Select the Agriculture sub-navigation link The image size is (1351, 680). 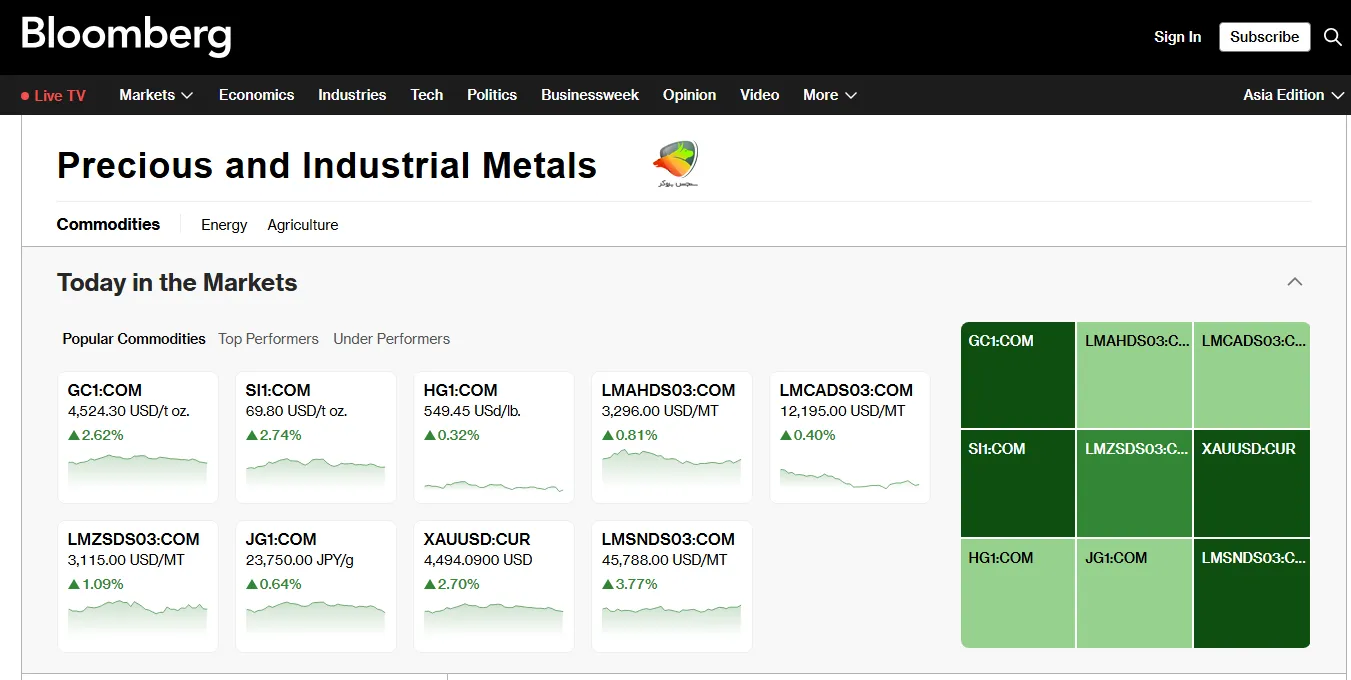tap(303, 225)
